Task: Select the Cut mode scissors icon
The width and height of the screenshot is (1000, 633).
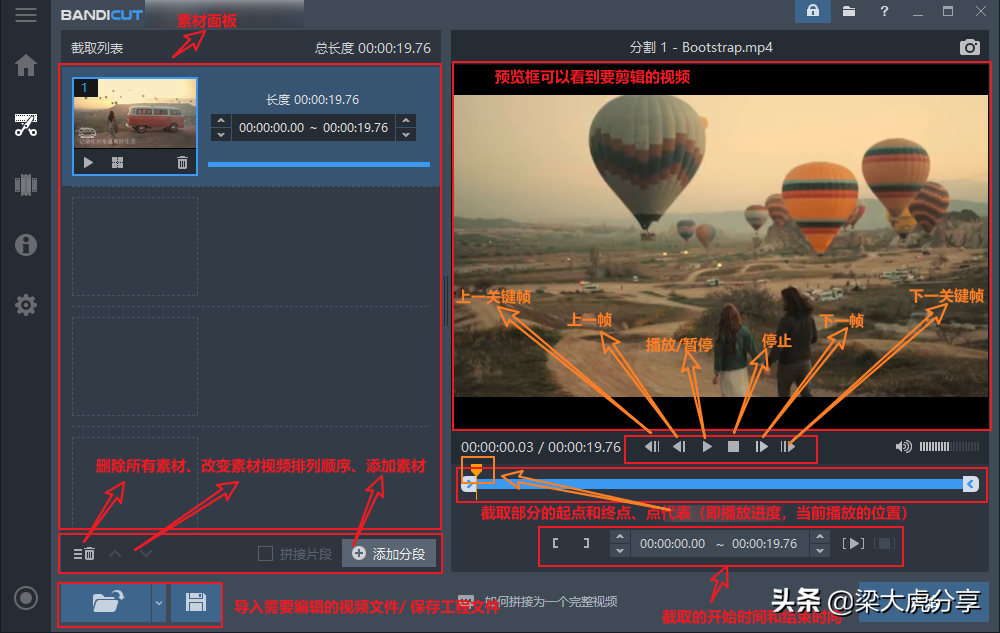Action: click(x=26, y=125)
